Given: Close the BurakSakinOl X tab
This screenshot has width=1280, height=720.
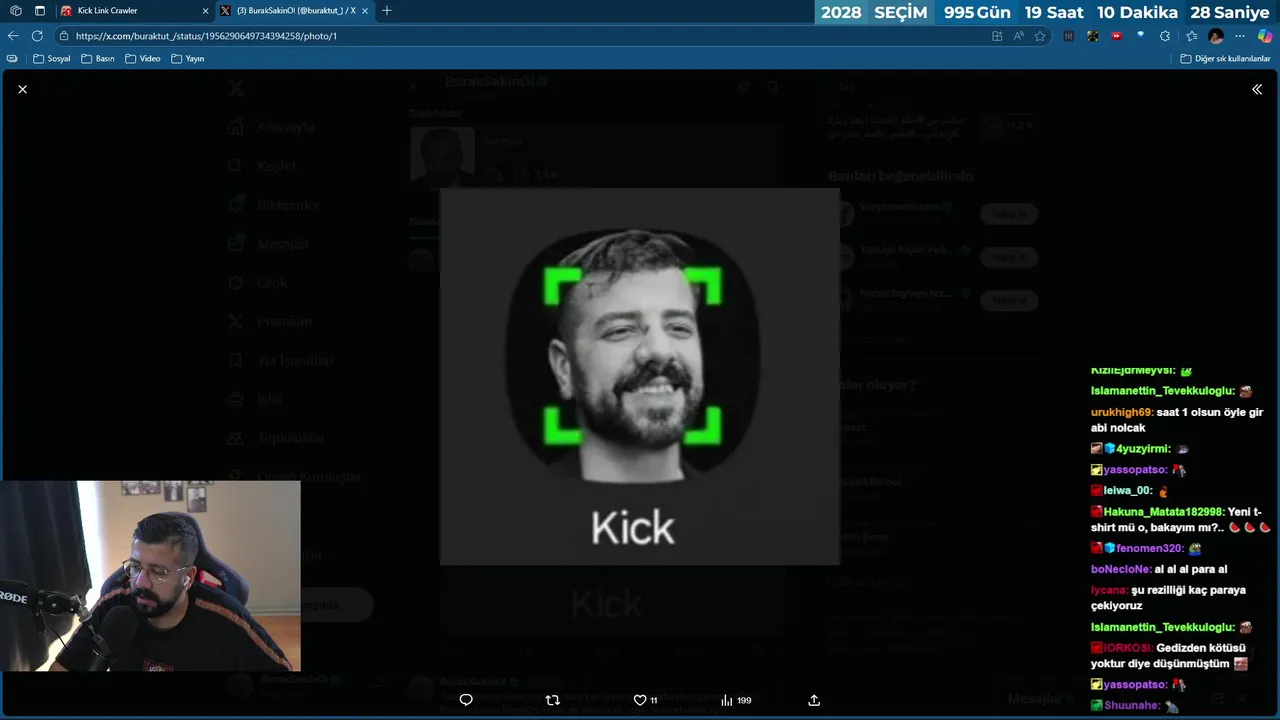Looking at the screenshot, I should pos(366,10).
